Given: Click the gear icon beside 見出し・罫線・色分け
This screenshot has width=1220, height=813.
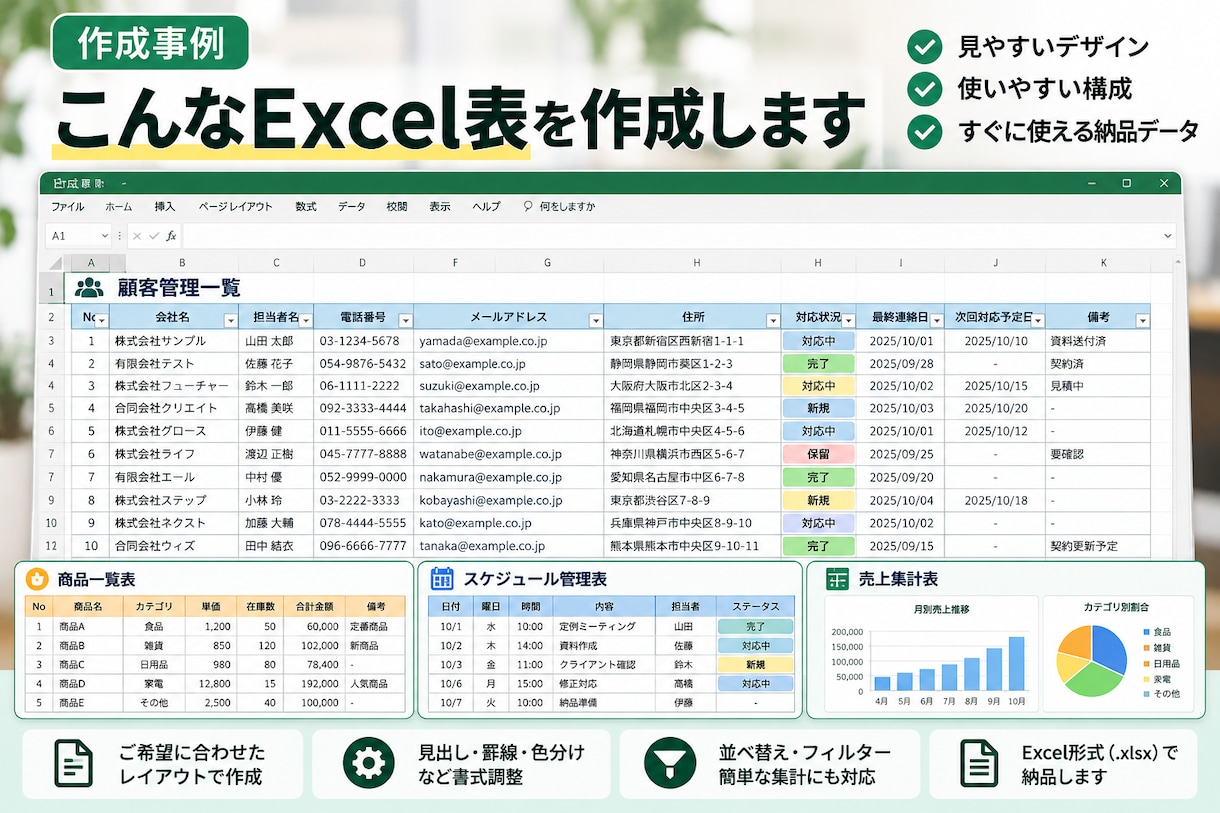Looking at the screenshot, I should coord(368,764).
